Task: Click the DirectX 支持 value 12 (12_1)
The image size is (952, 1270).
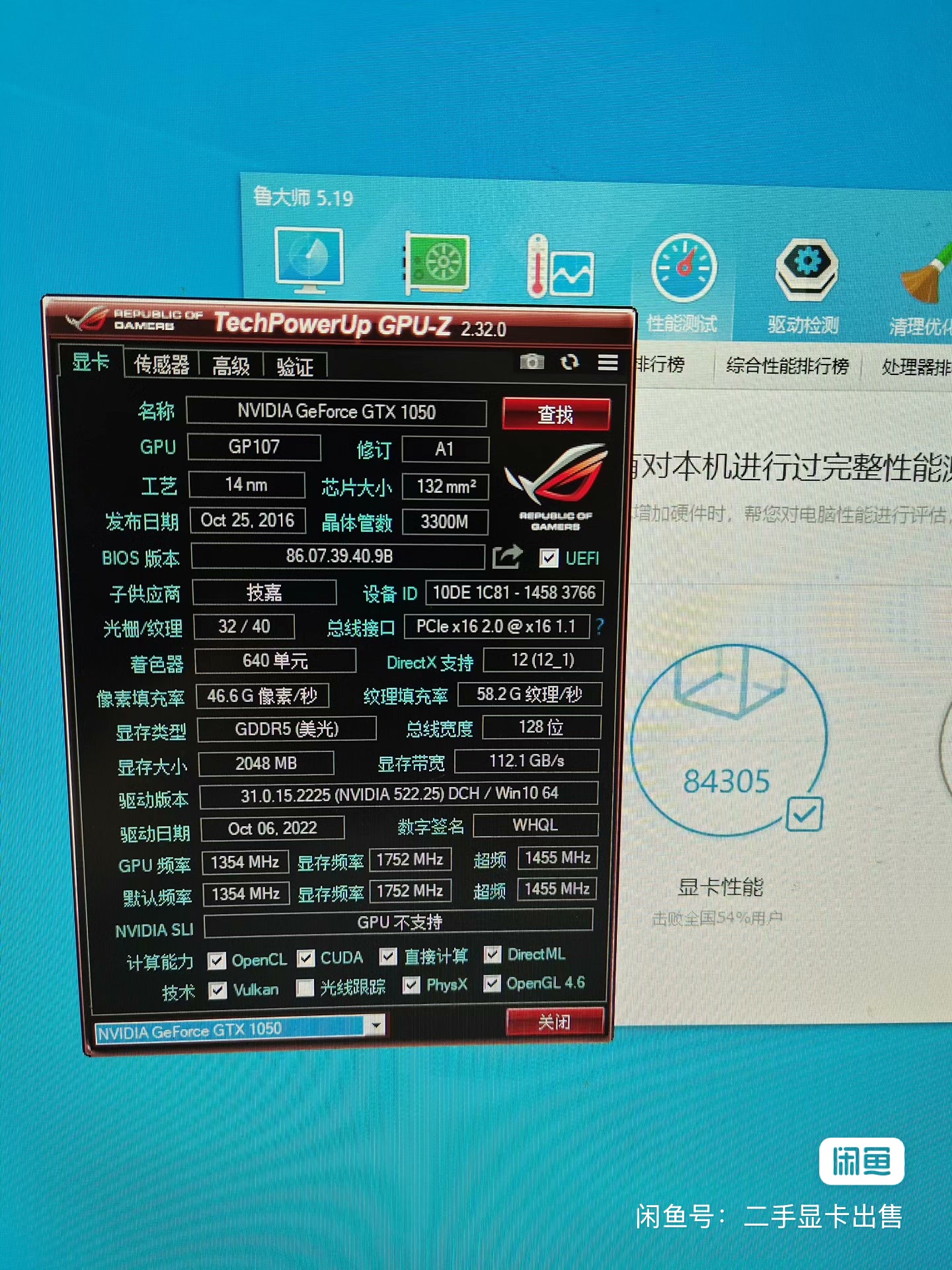Action: coord(543,660)
